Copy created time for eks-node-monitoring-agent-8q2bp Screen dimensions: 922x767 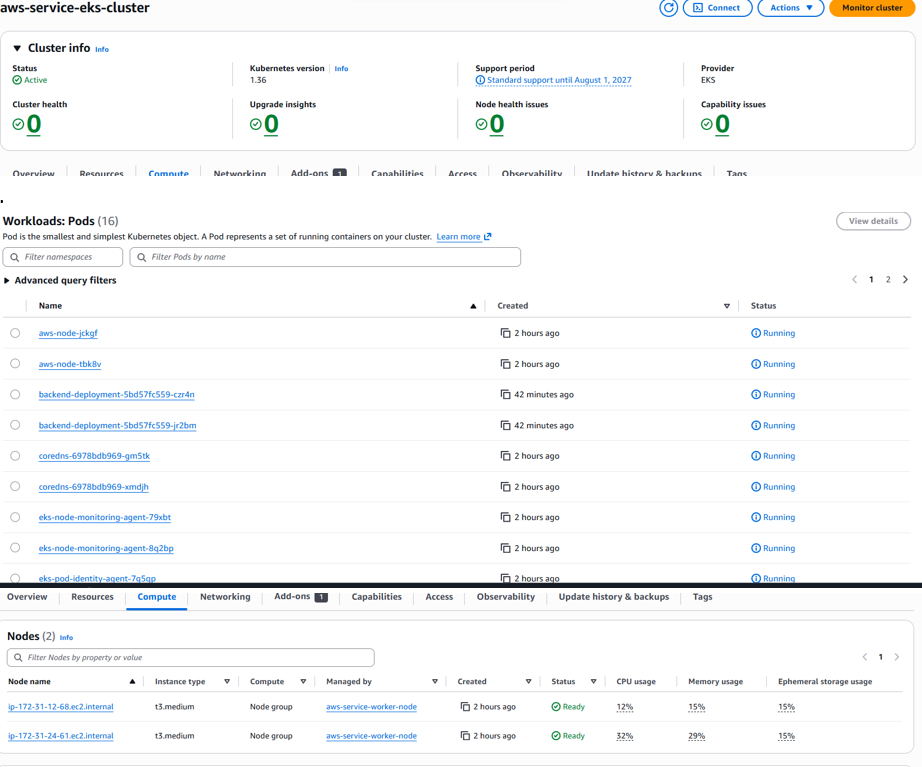pyautogui.click(x=505, y=548)
